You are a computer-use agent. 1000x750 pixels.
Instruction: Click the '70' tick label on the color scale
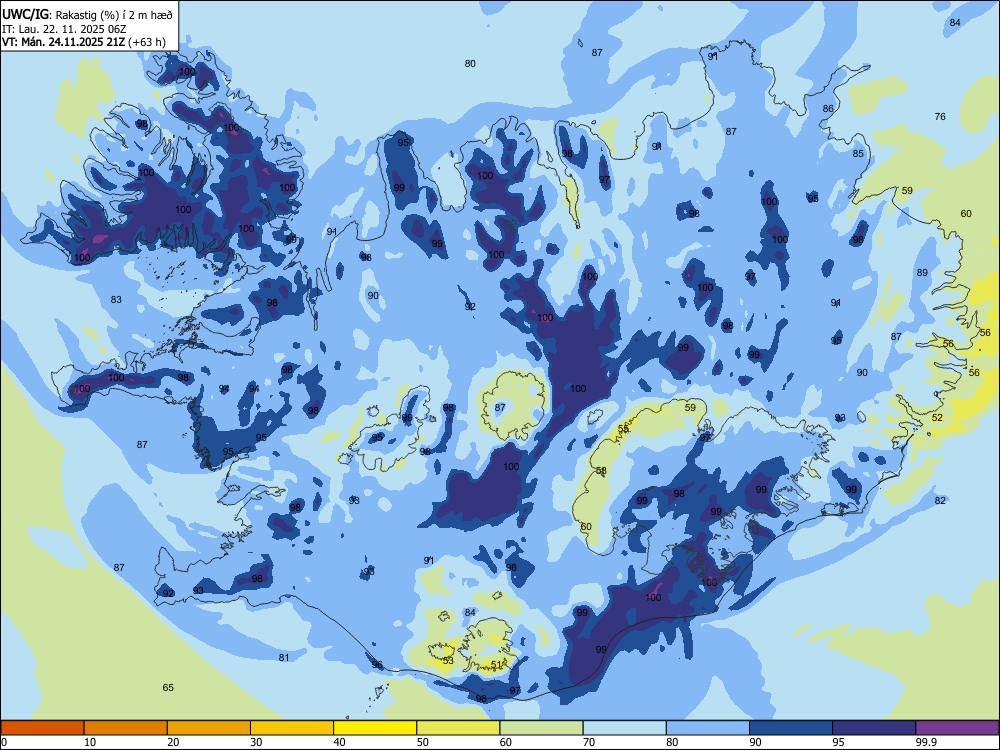pyautogui.click(x=589, y=742)
